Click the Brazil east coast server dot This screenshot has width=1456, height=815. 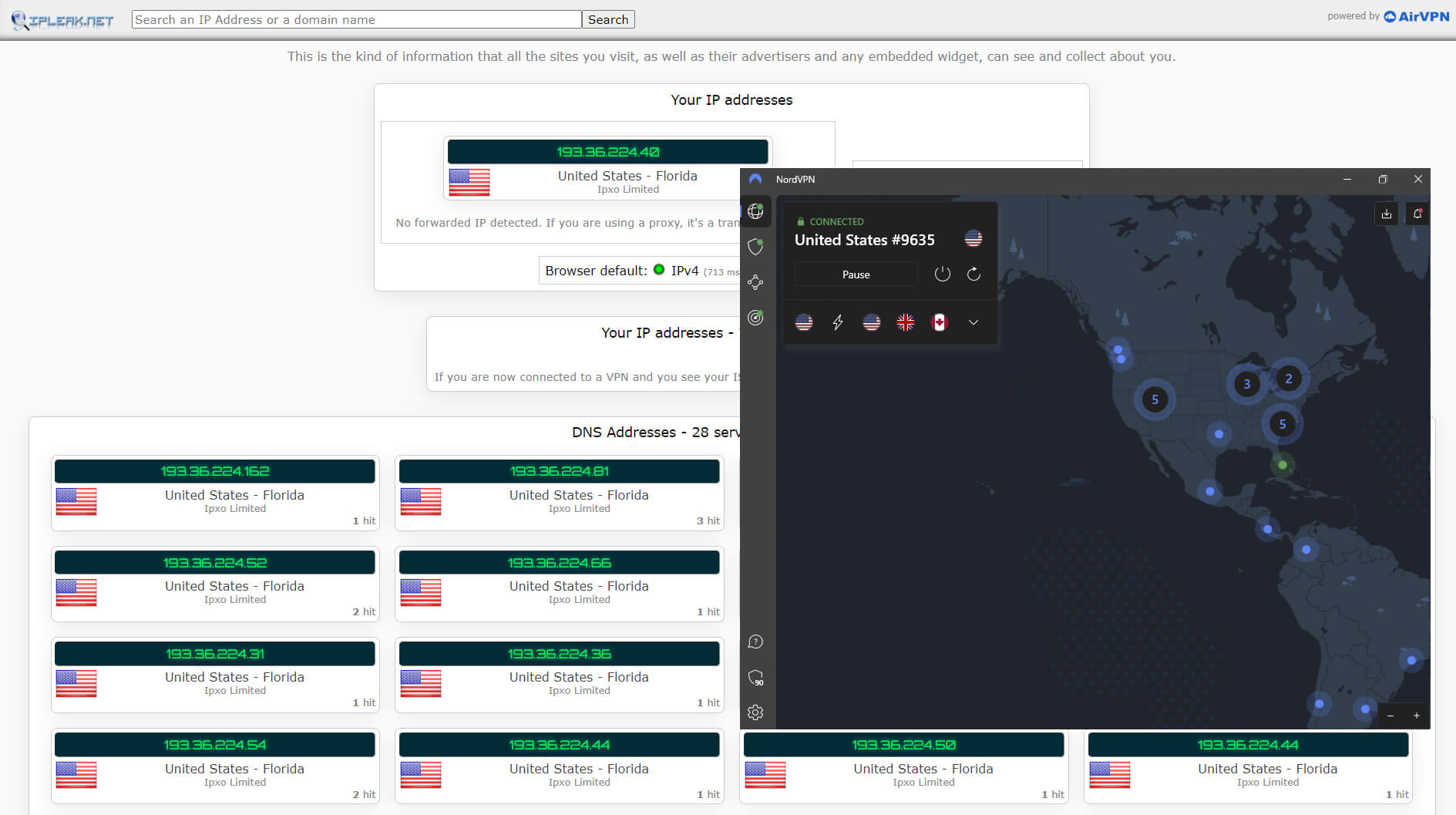tap(1411, 660)
